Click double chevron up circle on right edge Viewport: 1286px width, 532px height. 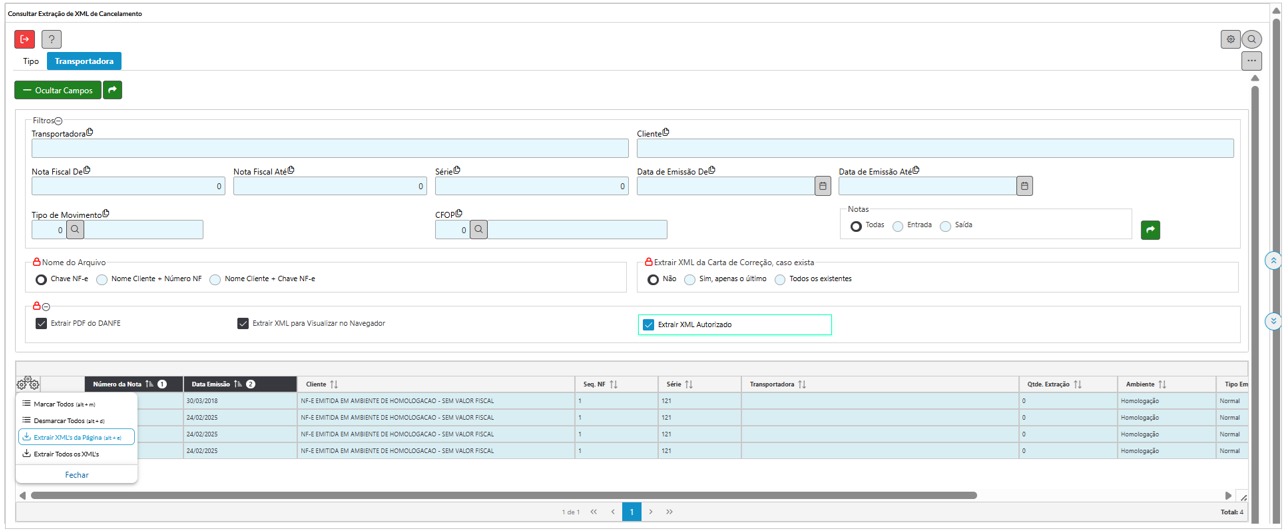[1273, 260]
